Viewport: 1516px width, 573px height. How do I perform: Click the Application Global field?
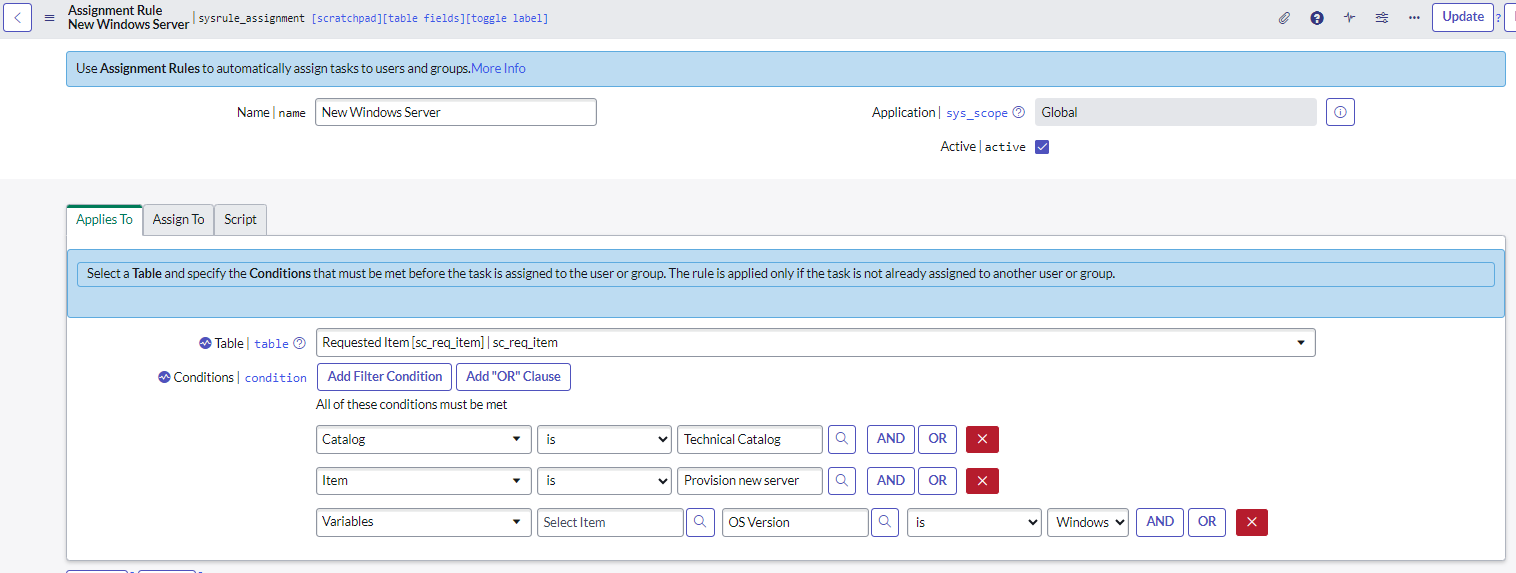(1176, 112)
